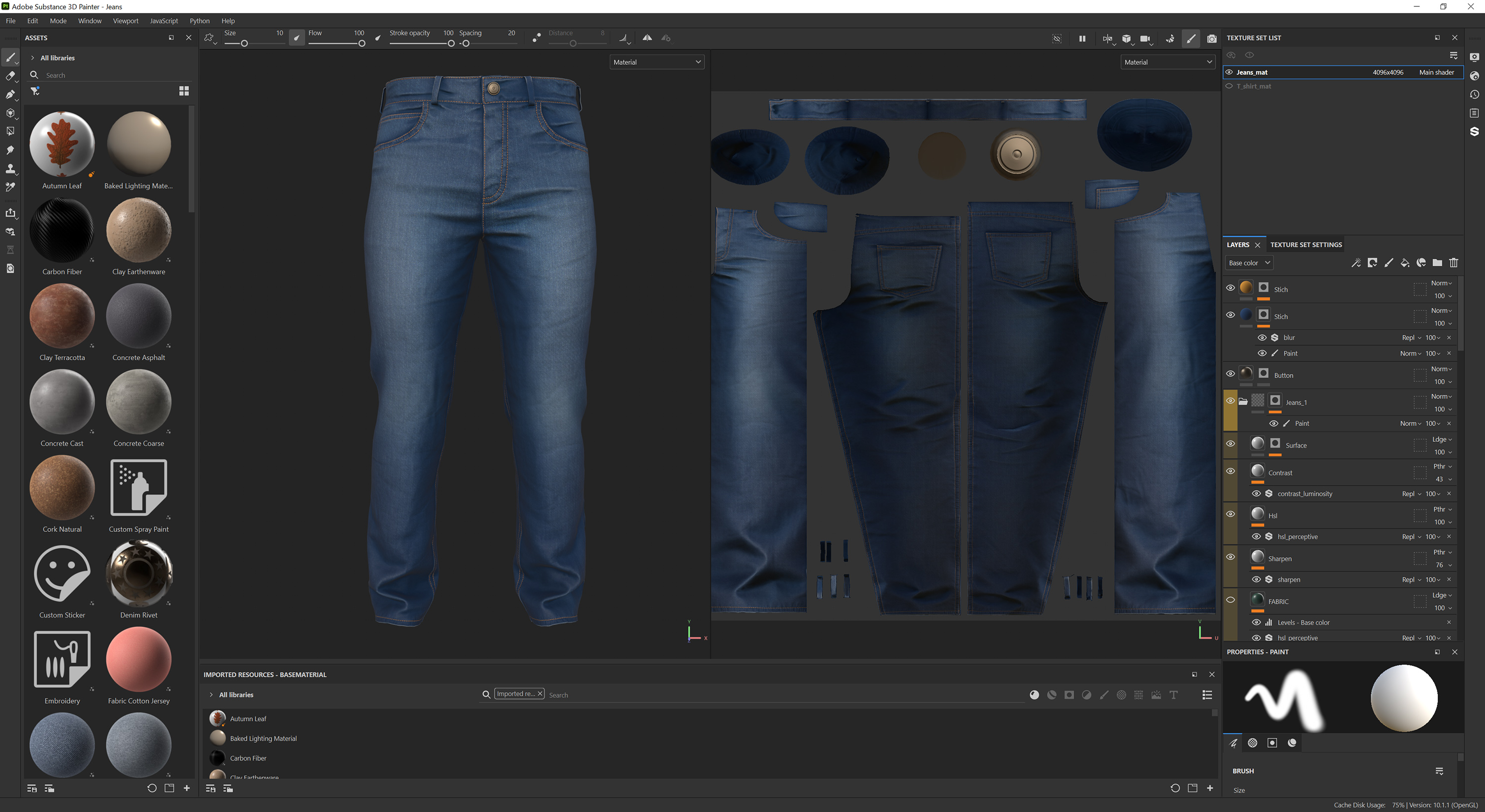
Task: Open the JavaScript menu
Action: (163, 21)
